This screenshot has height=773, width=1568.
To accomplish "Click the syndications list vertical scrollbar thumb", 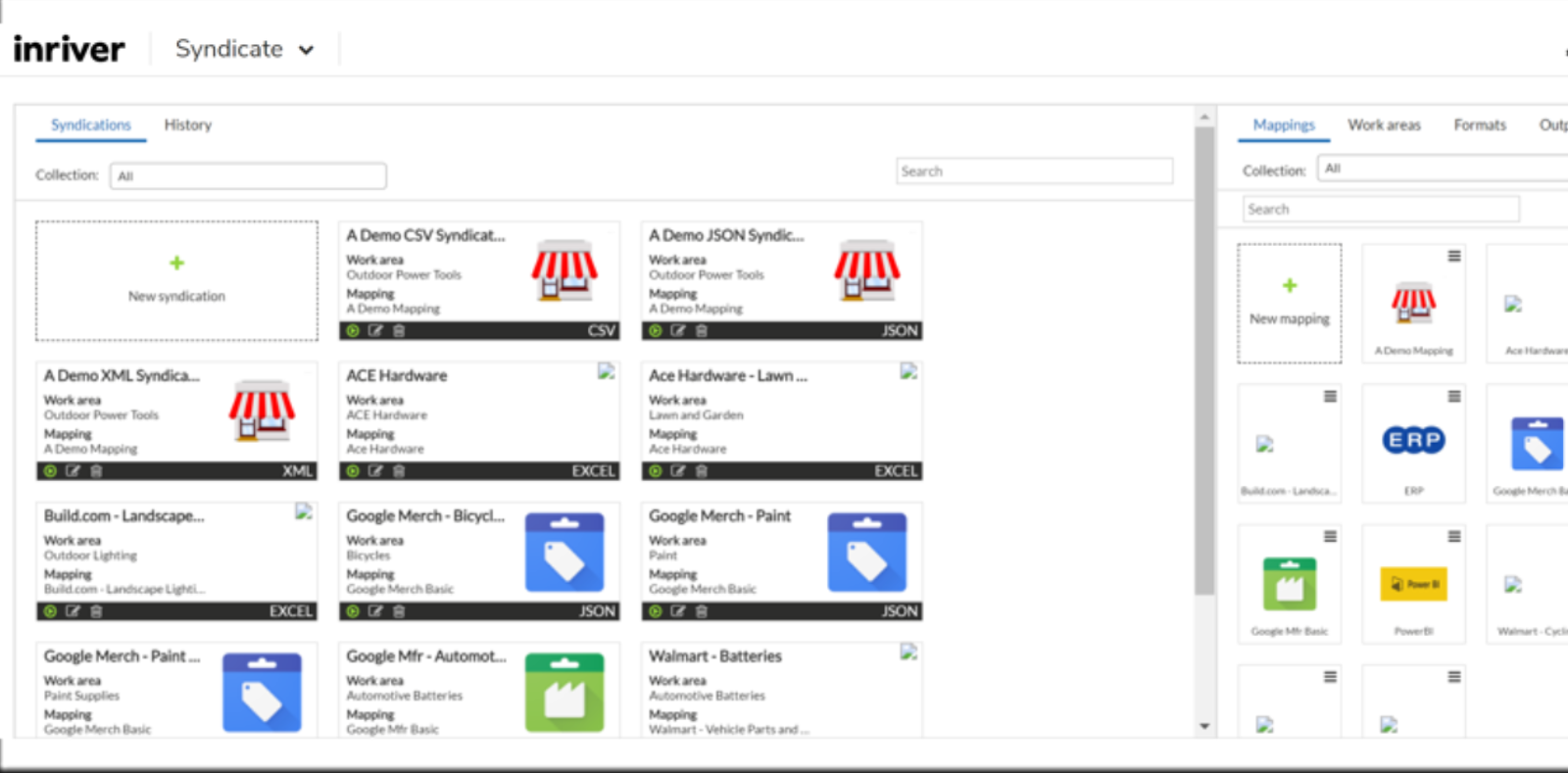I will pos(1204,361).
